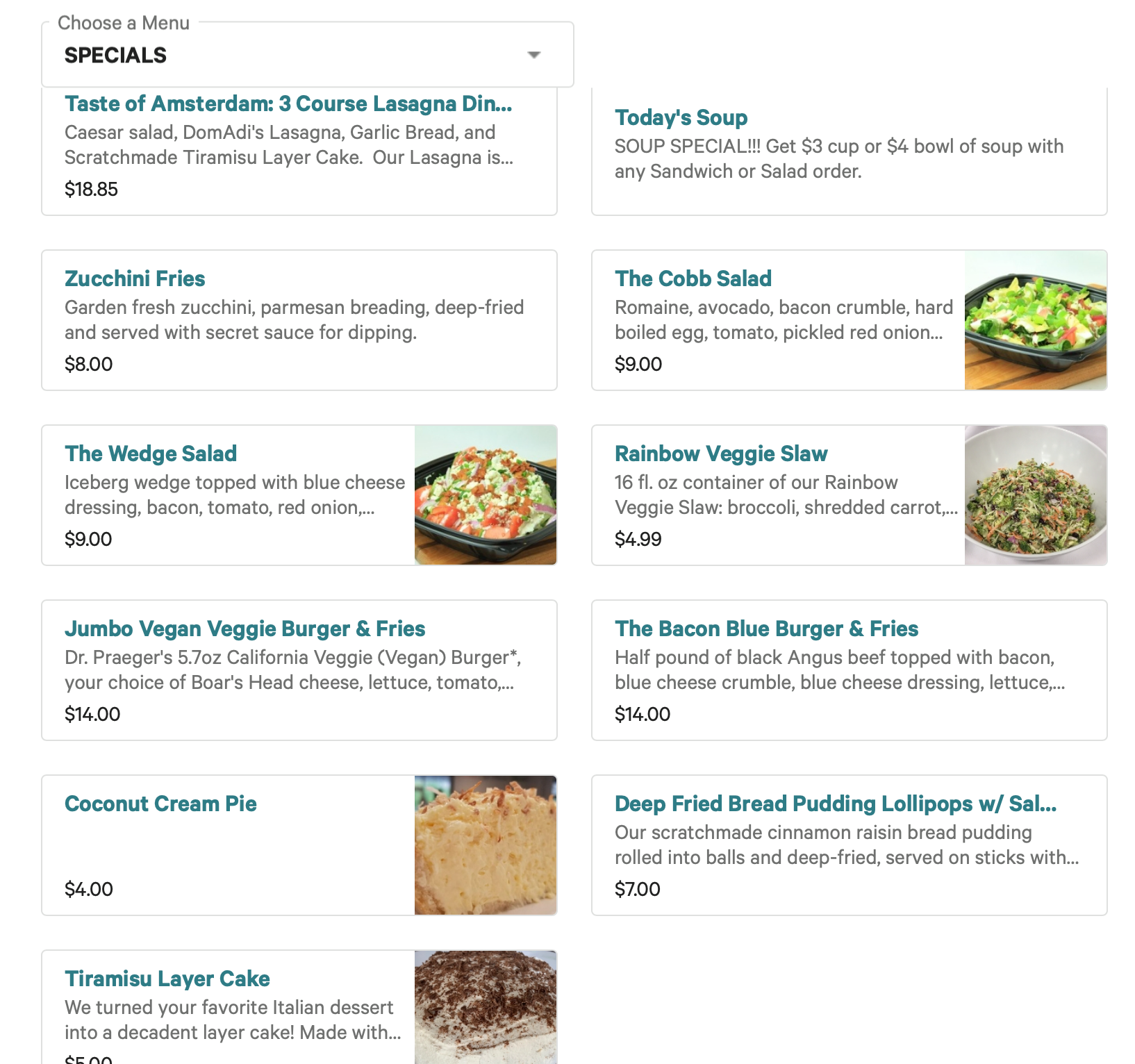Open Deep Fried Bread Pudding Lollipops item
Screen dimensions: 1135x1064
click(x=835, y=804)
